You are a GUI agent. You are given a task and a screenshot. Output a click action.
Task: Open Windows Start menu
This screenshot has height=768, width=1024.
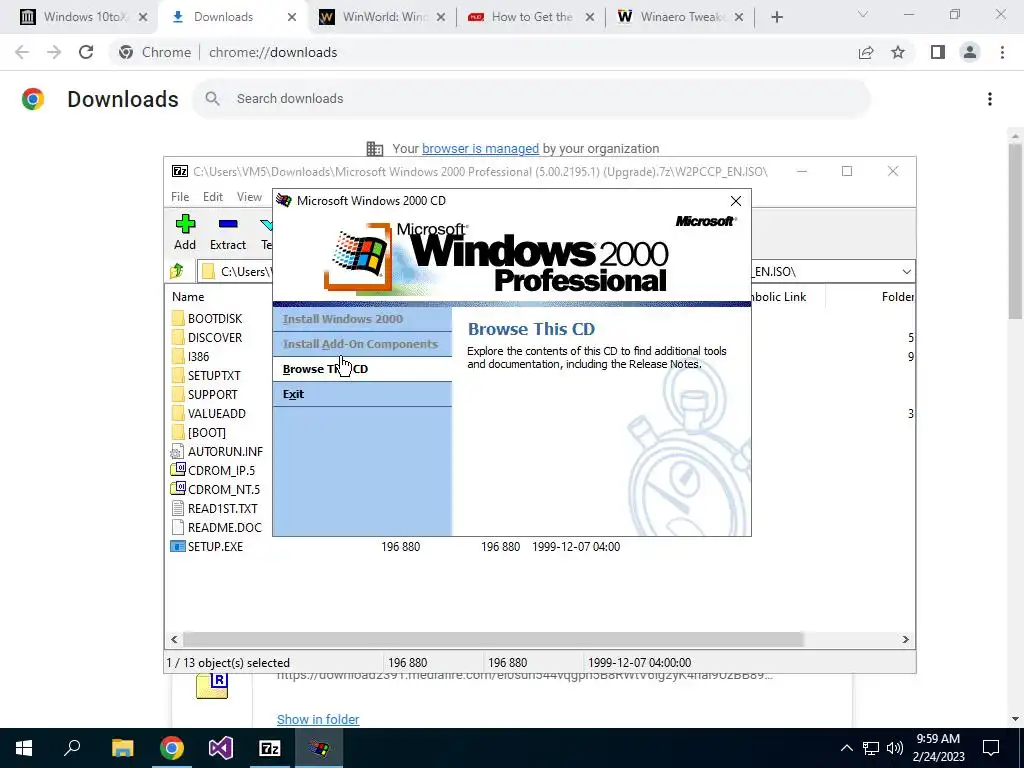(x=24, y=748)
